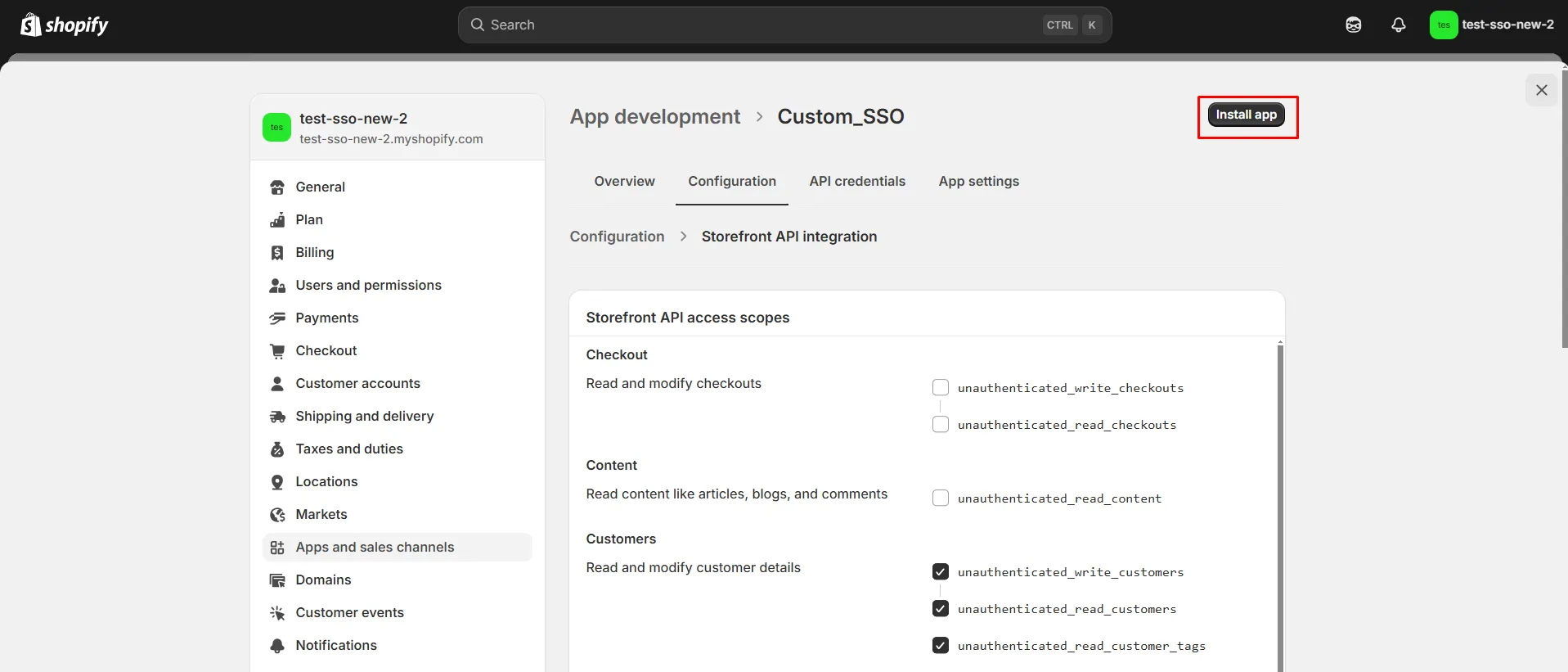This screenshot has width=1568, height=672.
Task: Click the Custom_SSO app title
Action: [x=841, y=116]
